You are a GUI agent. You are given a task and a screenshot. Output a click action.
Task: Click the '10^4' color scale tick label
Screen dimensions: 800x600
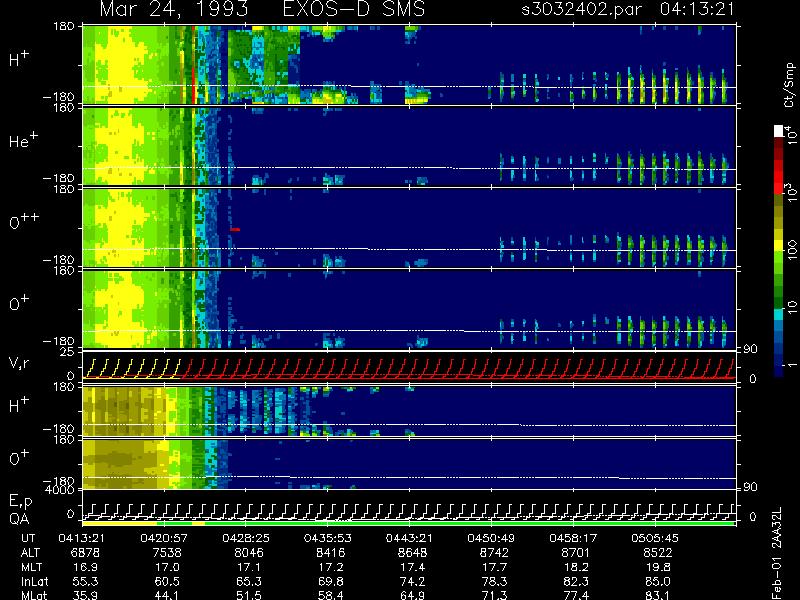click(x=789, y=134)
